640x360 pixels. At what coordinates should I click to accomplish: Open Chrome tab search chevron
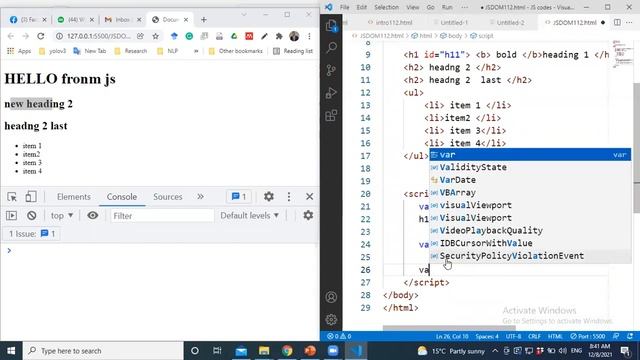[244, 15]
